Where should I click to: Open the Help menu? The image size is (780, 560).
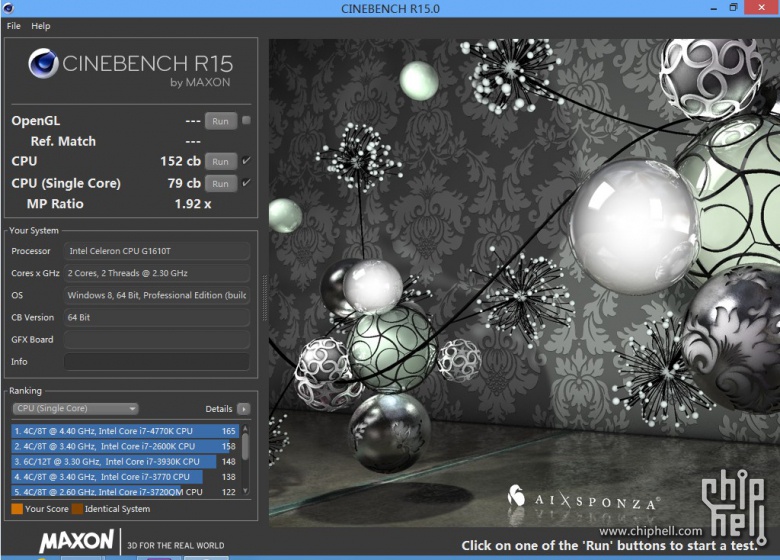(41, 26)
